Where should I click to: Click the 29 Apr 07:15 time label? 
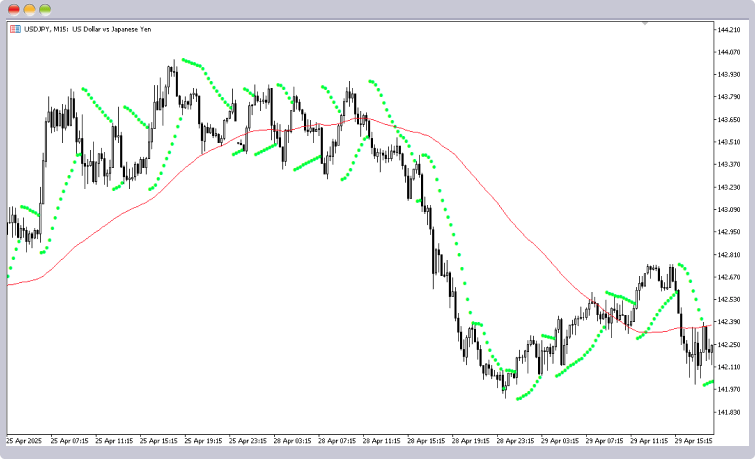[603, 440]
